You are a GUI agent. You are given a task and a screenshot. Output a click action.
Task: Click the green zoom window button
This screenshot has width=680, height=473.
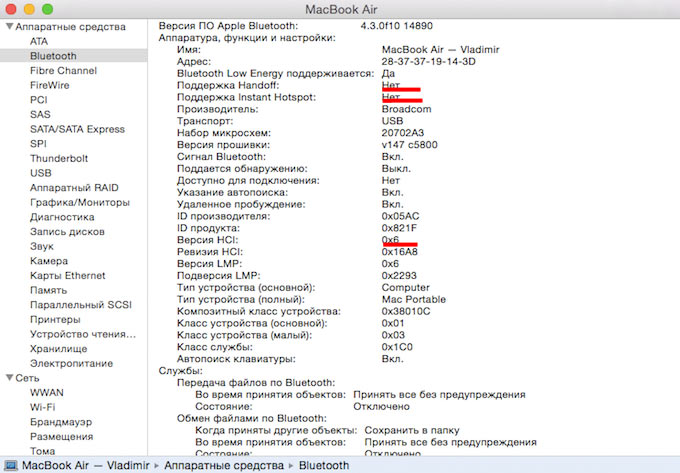tap(48, 9)
